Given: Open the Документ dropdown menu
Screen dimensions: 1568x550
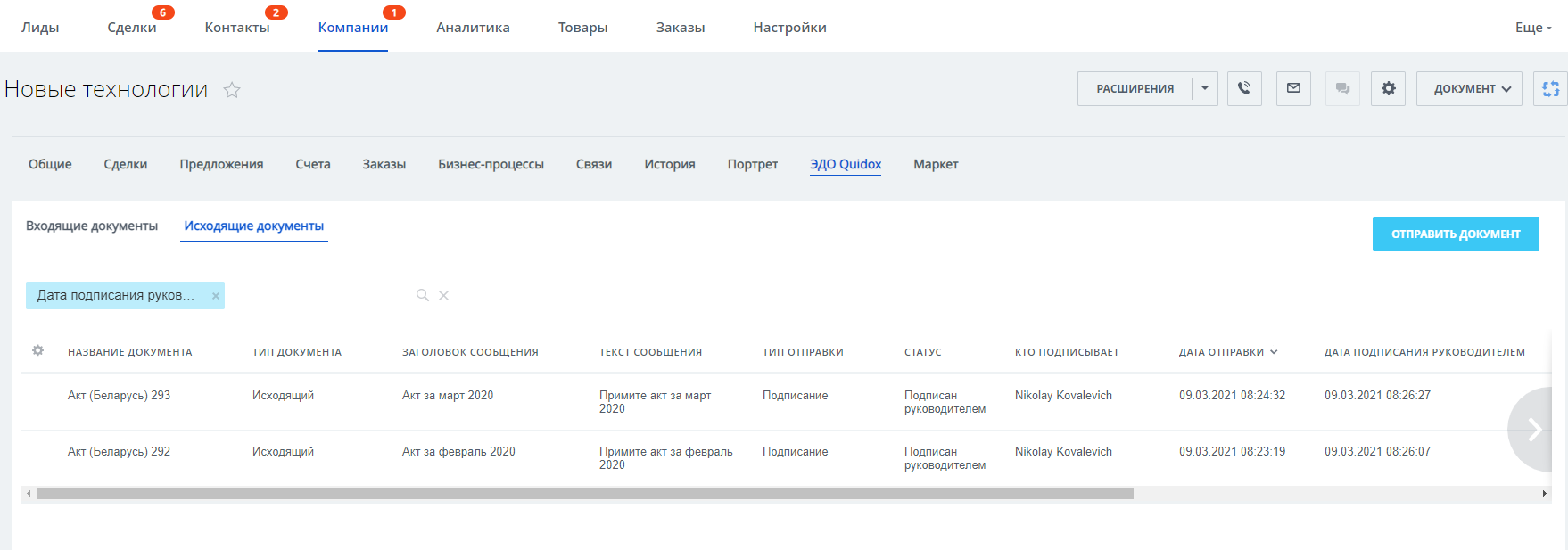Looking at the screenshot, I should pyautogui.click(x=1468, y=88).
